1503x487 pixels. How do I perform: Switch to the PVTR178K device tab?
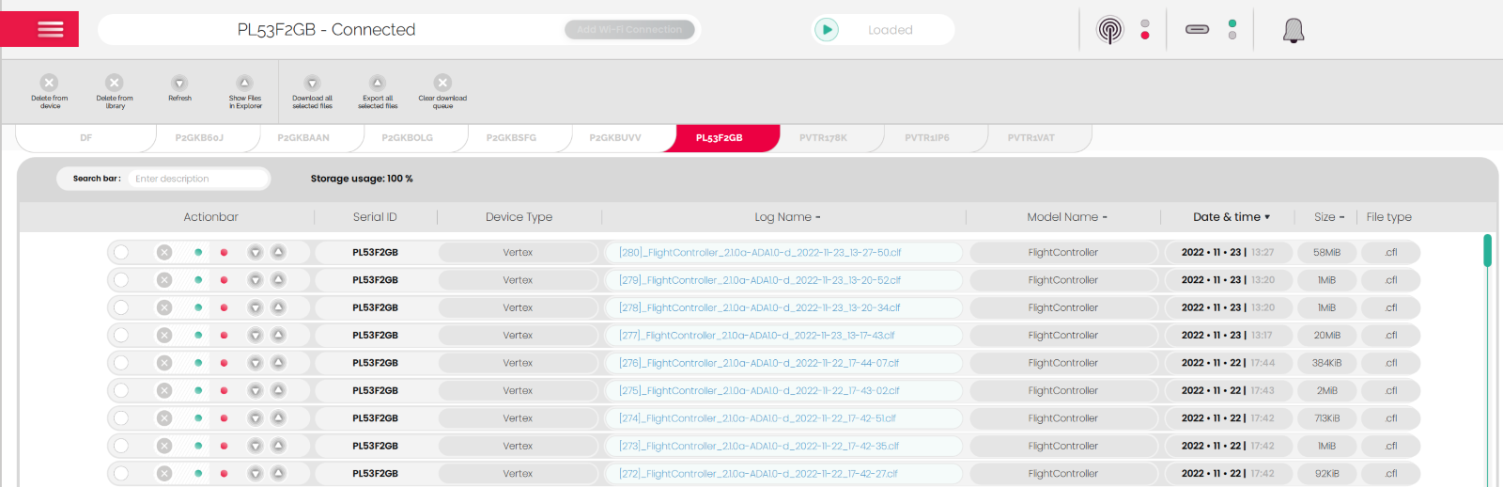pos(823,138)
